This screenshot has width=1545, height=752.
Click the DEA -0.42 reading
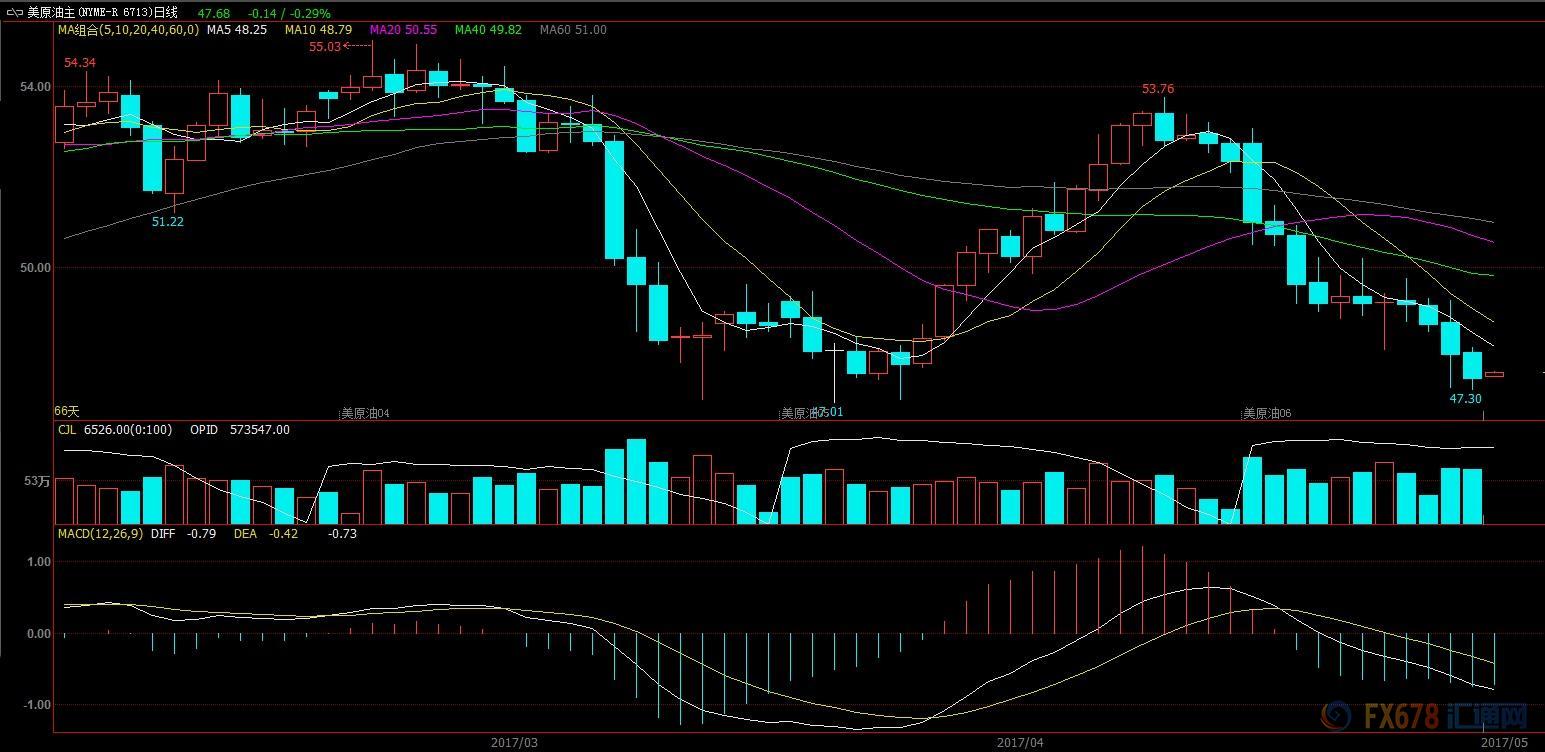[x=265, y=534]
